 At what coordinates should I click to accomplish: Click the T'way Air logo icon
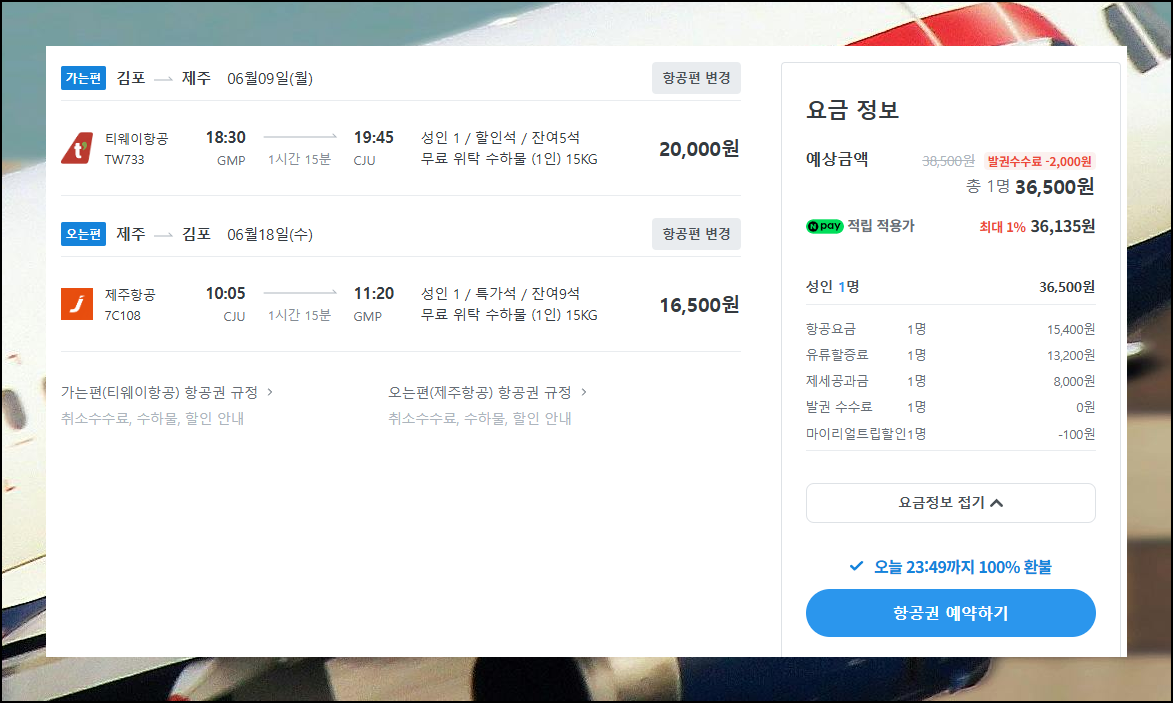click(x=77, y=148)
